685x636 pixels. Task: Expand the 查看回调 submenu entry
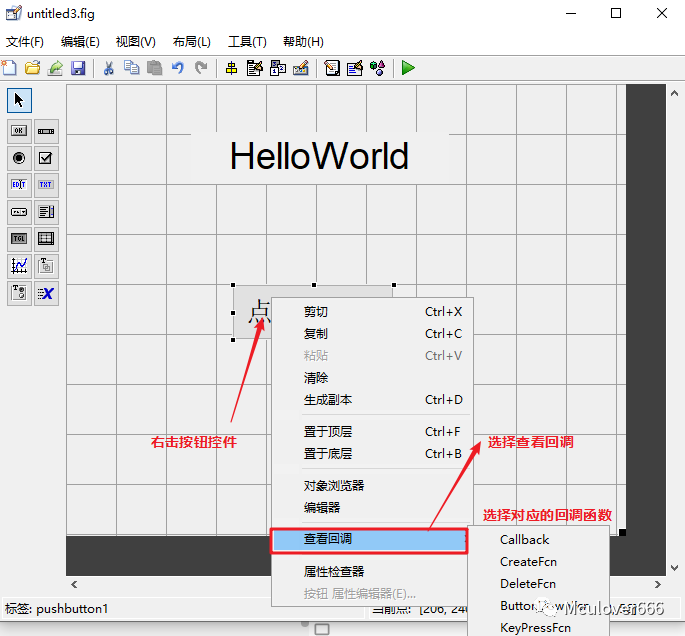pos(369,541)
